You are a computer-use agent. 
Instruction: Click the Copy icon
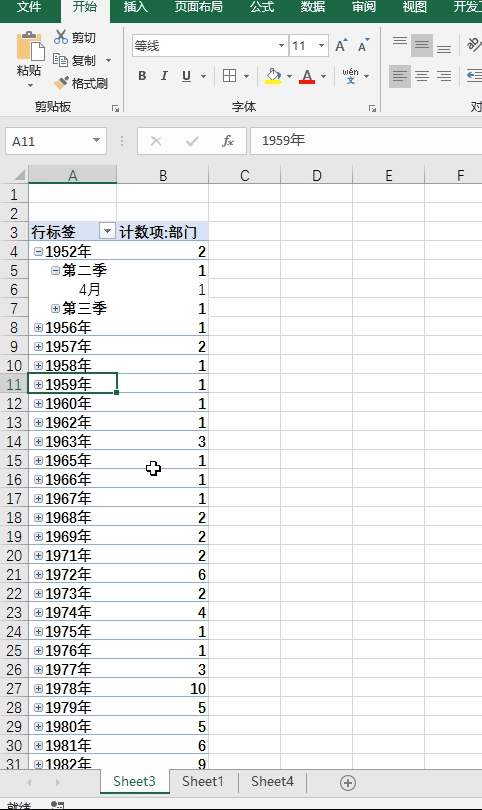(60, 60)
